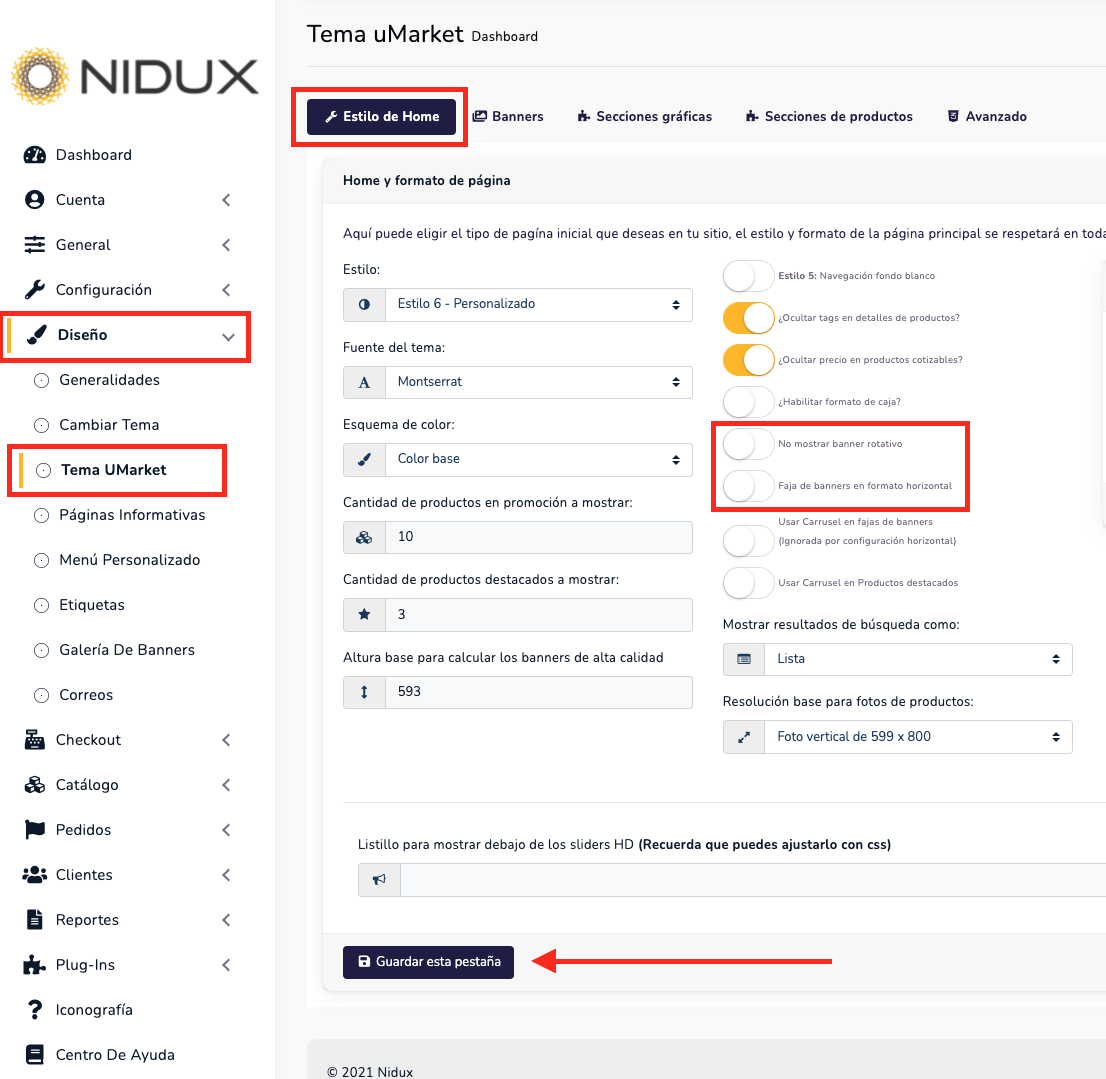The image size is (1106, 1079).
Task: Click the productos destacados quantity field
Action: click(x=539, y=614)
